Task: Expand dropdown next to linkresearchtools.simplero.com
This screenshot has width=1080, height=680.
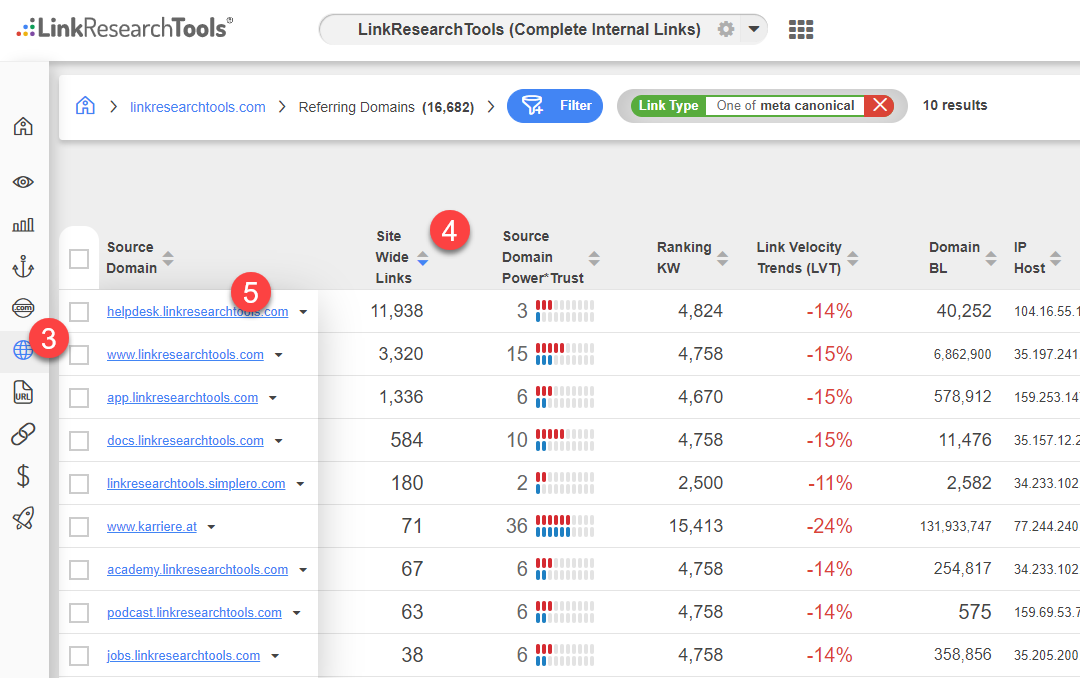Action: [x=300, y=484]
